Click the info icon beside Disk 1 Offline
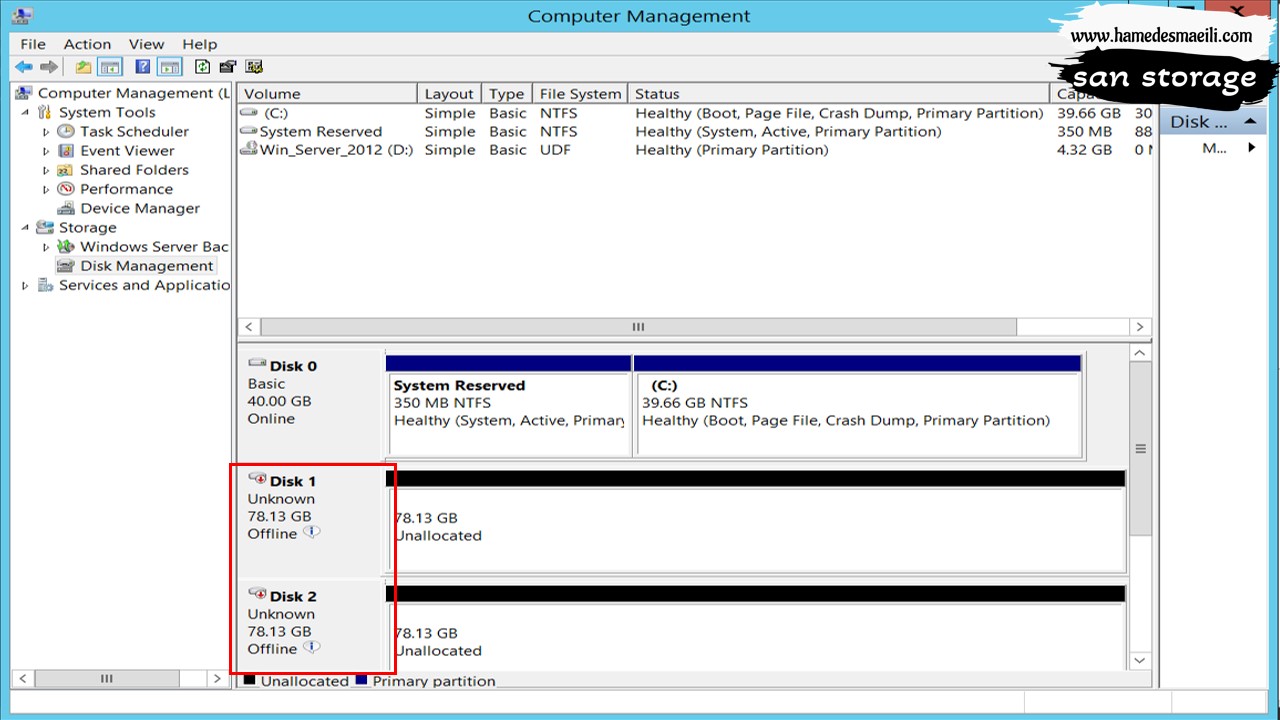This screenshot has width=1280, height=720. pyautogui.click(x=311, y=533)
